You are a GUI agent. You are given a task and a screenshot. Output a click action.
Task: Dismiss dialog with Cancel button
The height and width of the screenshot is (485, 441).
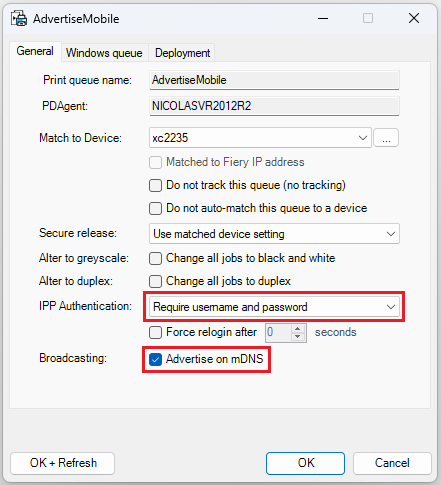392,463
